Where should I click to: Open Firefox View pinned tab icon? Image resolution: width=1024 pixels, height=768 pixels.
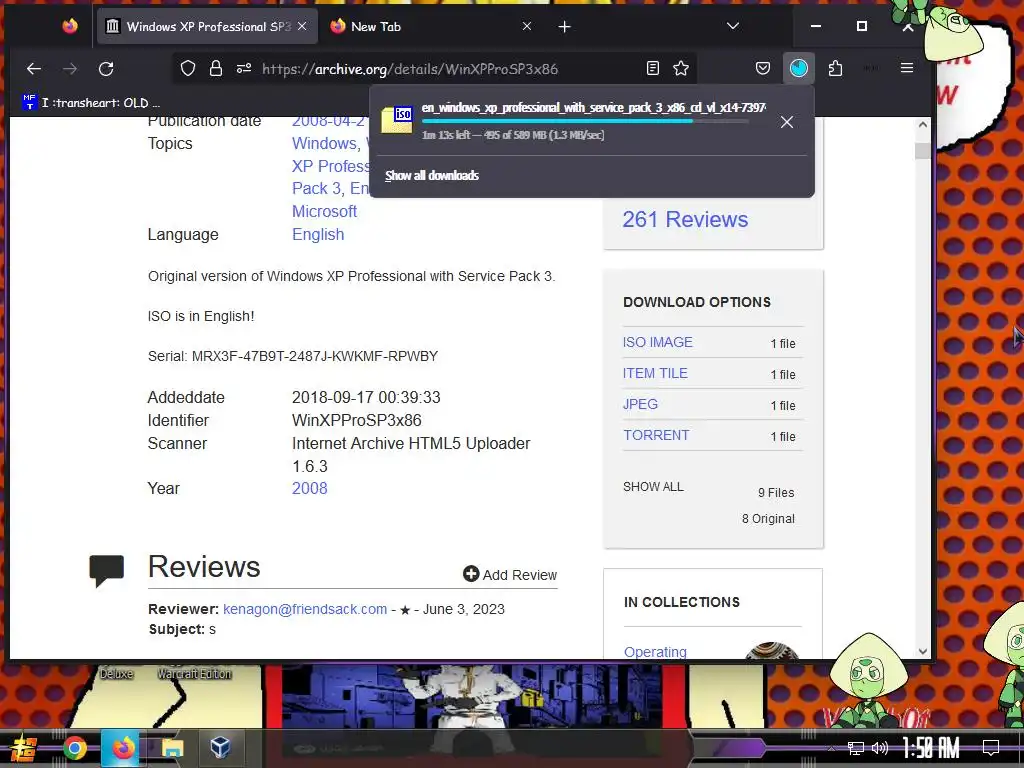pyautogui.click(x=70, y=26)
